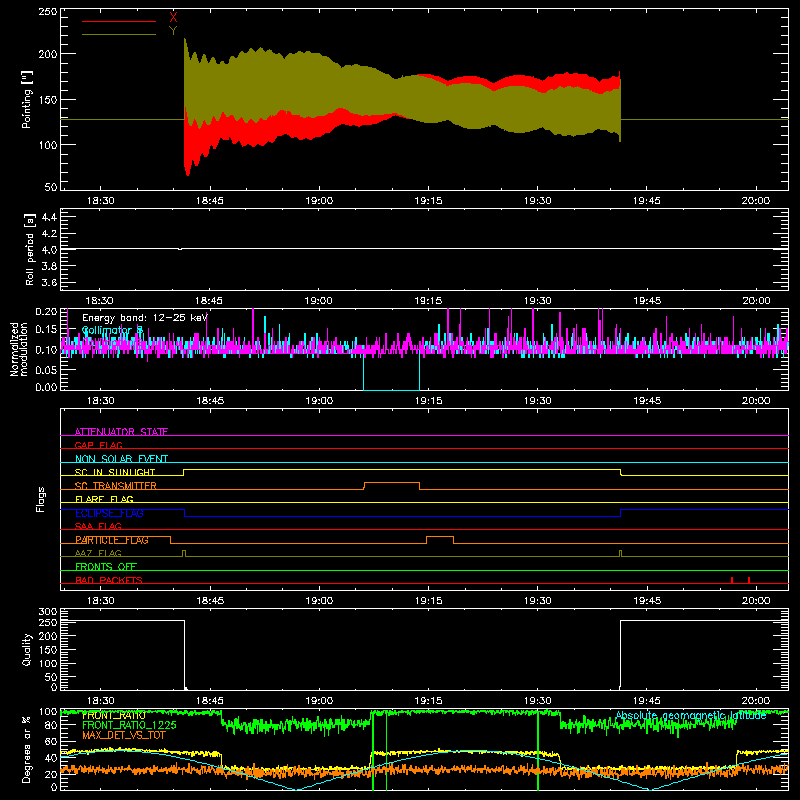Click the green FRONT_RATIO_1225 legend text
The image size is (800, 800).
coord(130,725)
